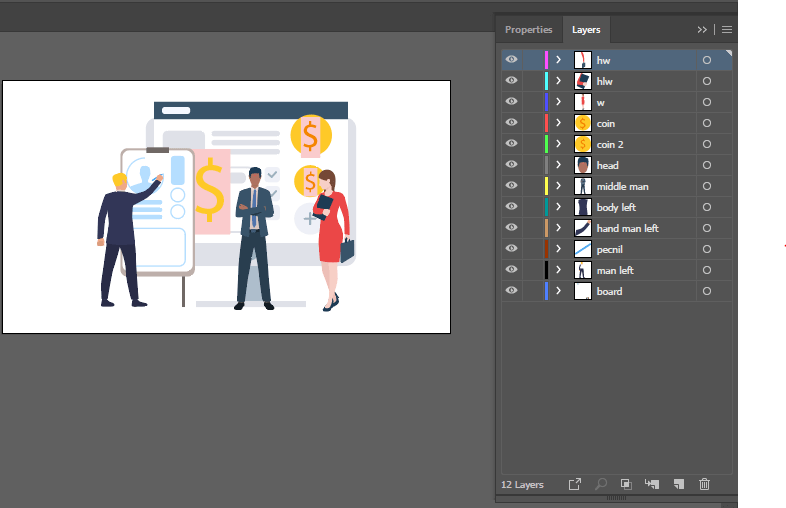
Task: Click the Collect for Export icon
Action: (x=575, y=484)
